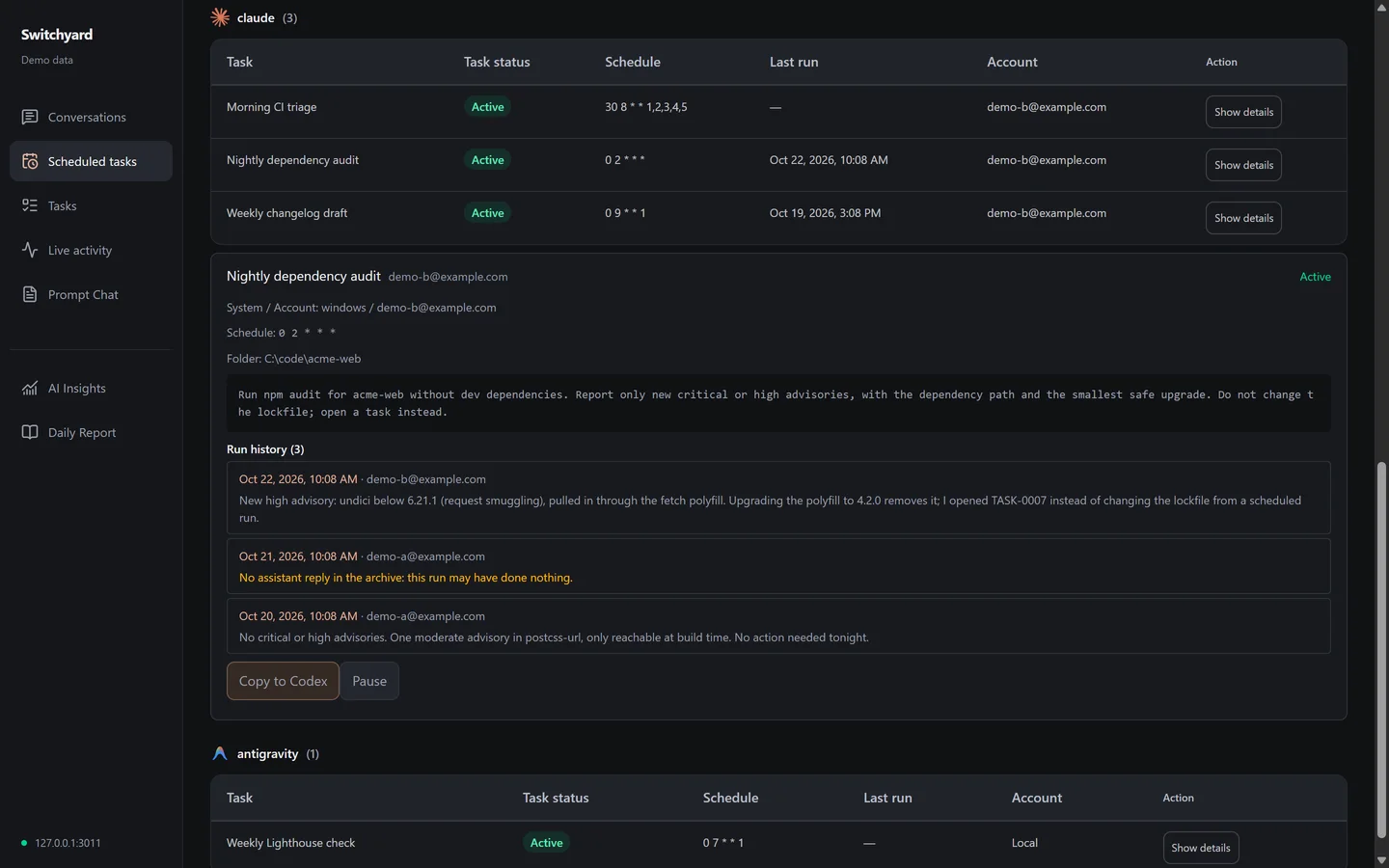Open the Tasks checklist icon

point(30,205)
